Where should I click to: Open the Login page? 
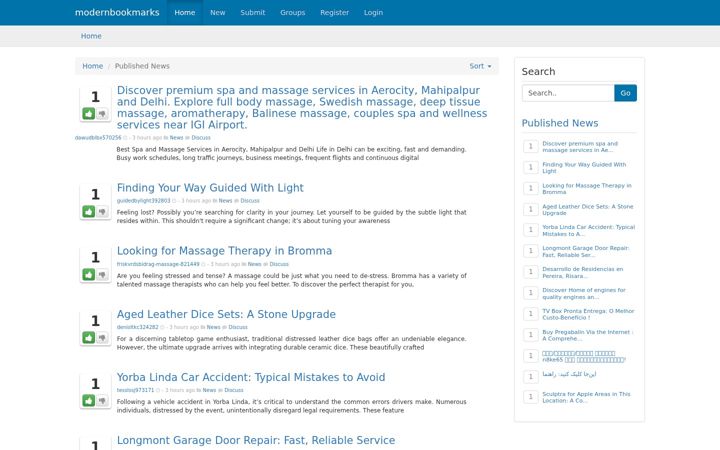[373, 12]
